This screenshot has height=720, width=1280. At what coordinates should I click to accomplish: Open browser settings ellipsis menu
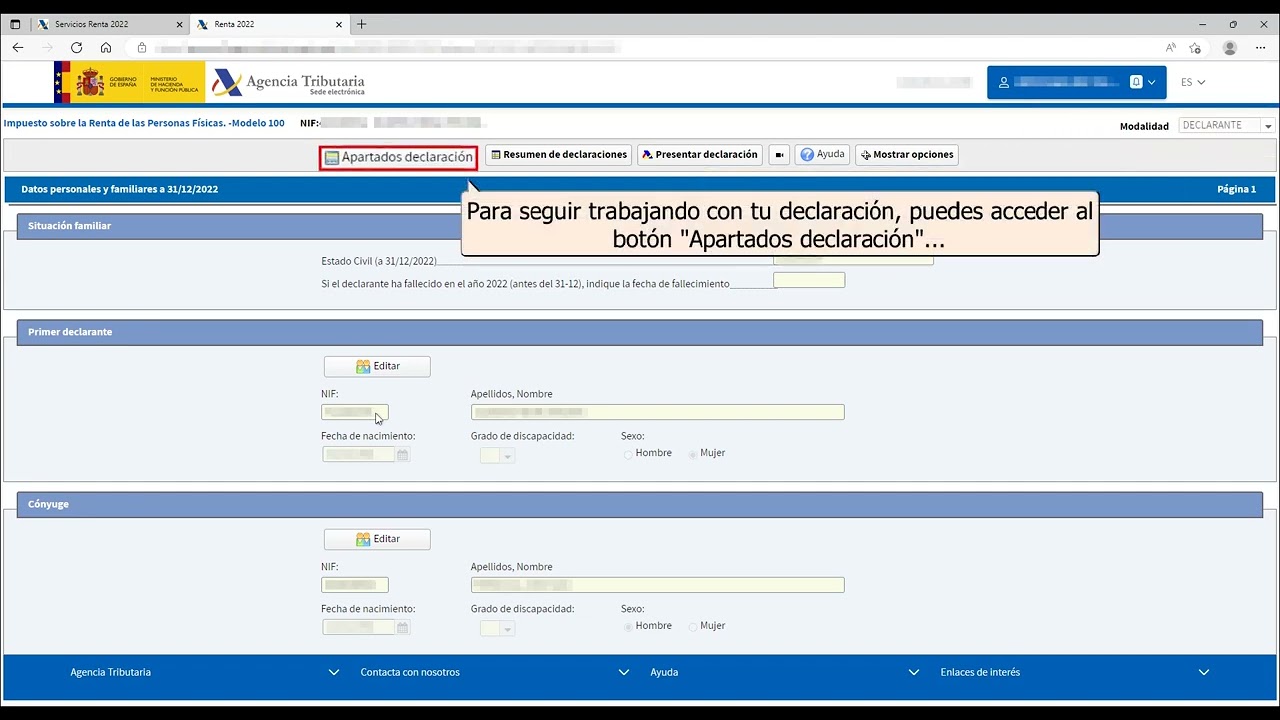(x=1260, y=48)
